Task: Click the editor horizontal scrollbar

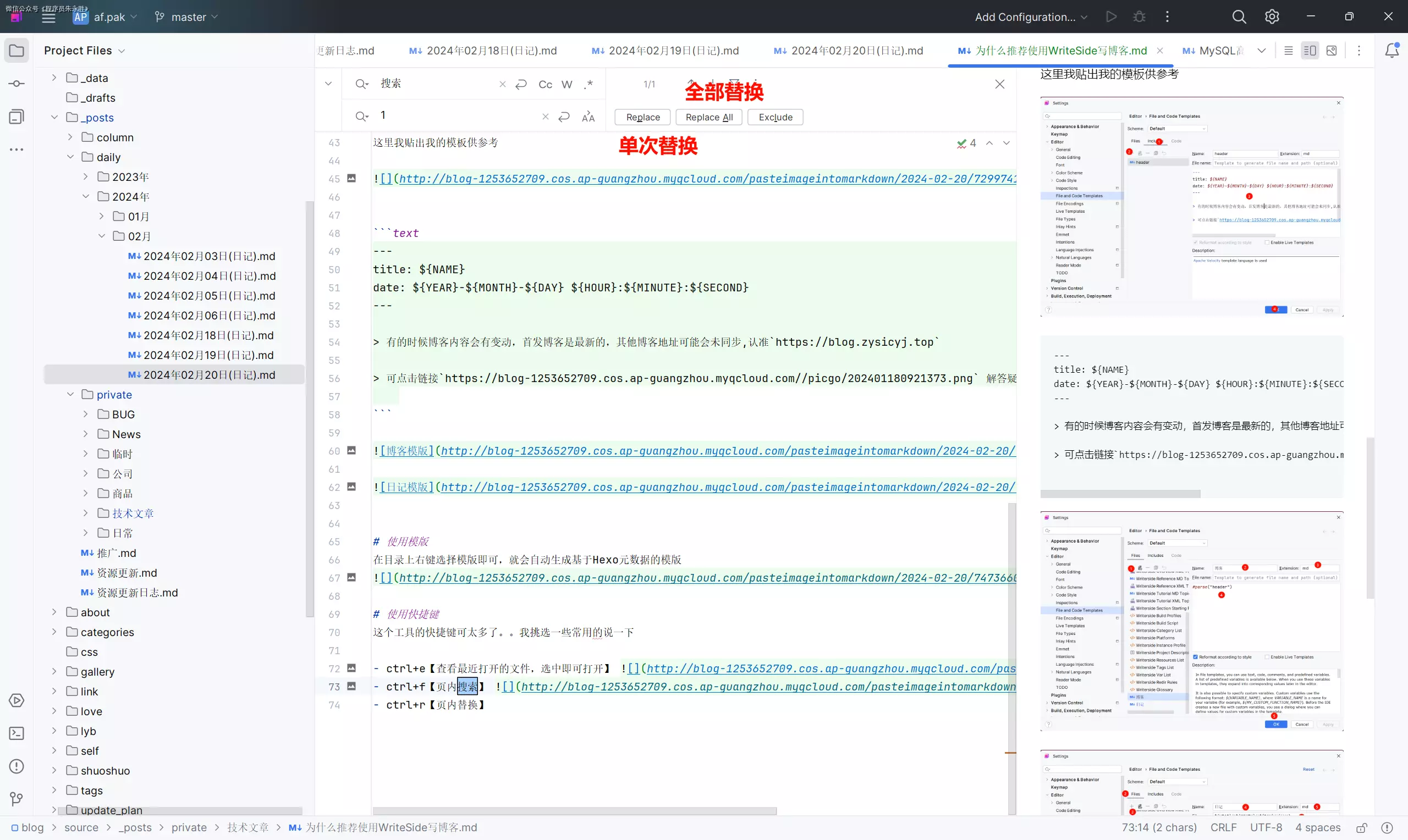Action: coord(574,810)
